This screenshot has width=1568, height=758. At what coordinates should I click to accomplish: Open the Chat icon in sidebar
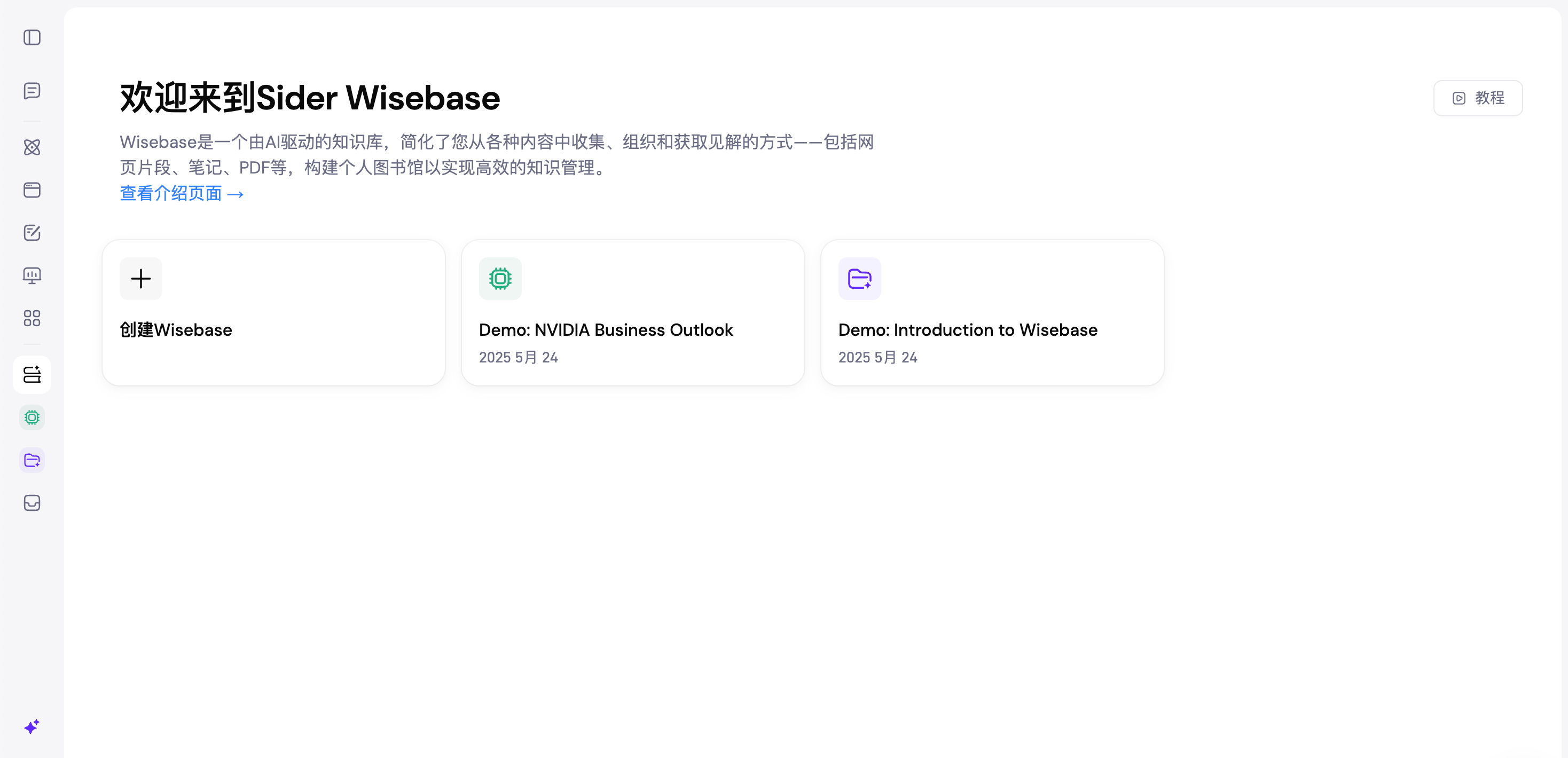(x=32, y=91)
